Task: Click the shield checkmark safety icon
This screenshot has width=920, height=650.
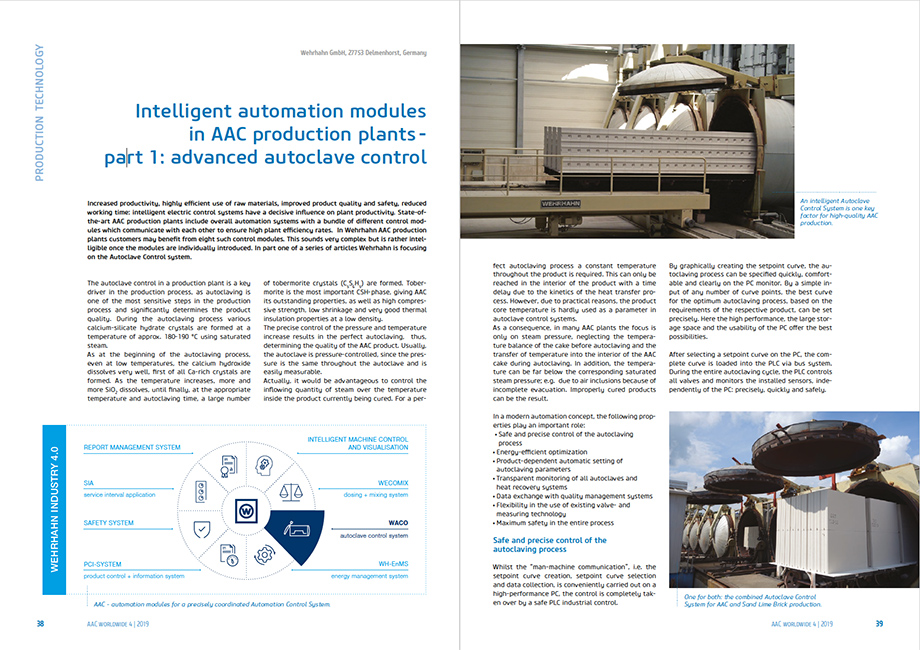Action: pyautogui.click(x=201, y=530)
